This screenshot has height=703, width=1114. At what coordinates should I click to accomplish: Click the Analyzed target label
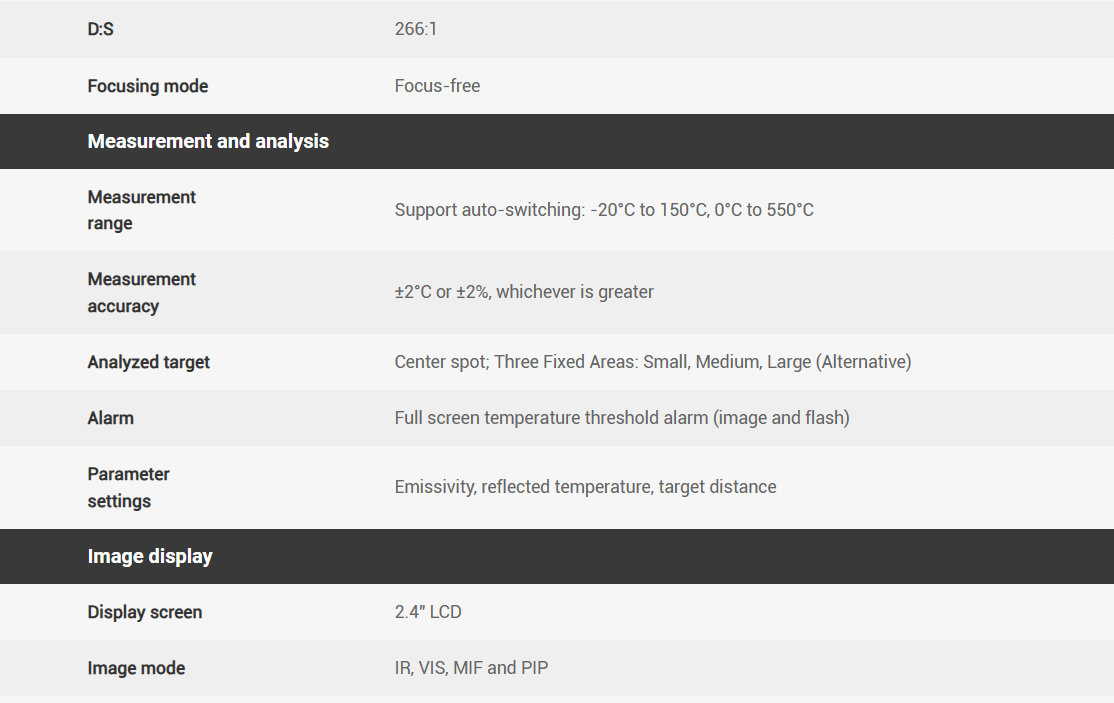point(149,362)
